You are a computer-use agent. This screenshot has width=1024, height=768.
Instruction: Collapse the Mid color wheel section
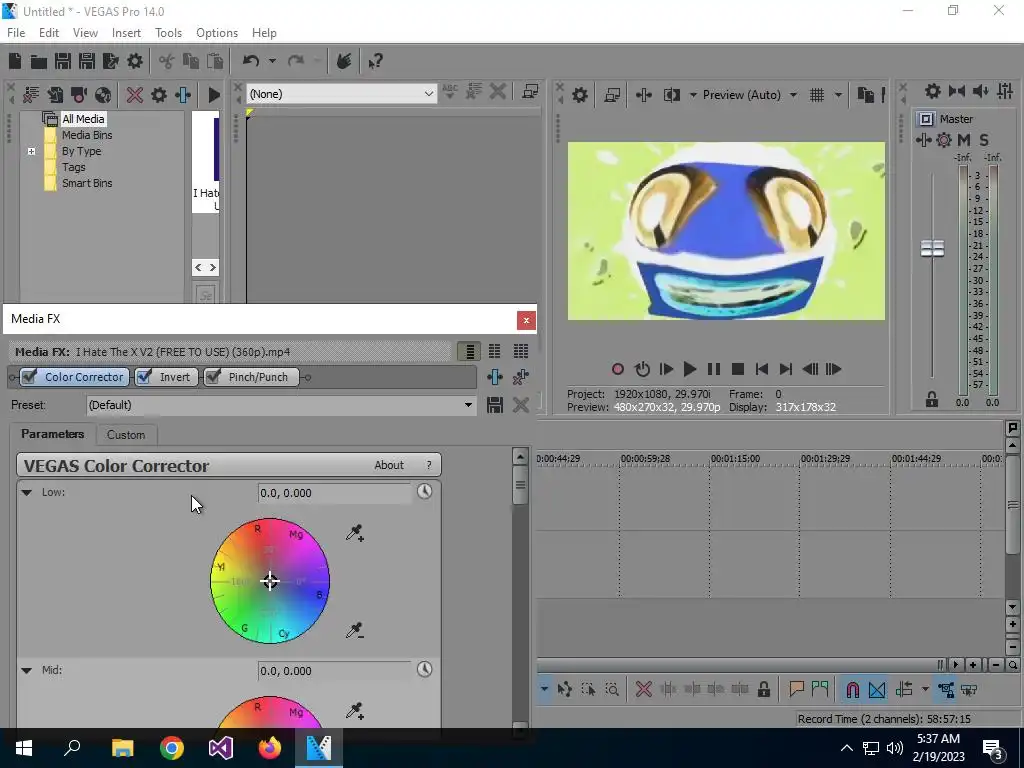pyautogui.click(x=27, y=670)
